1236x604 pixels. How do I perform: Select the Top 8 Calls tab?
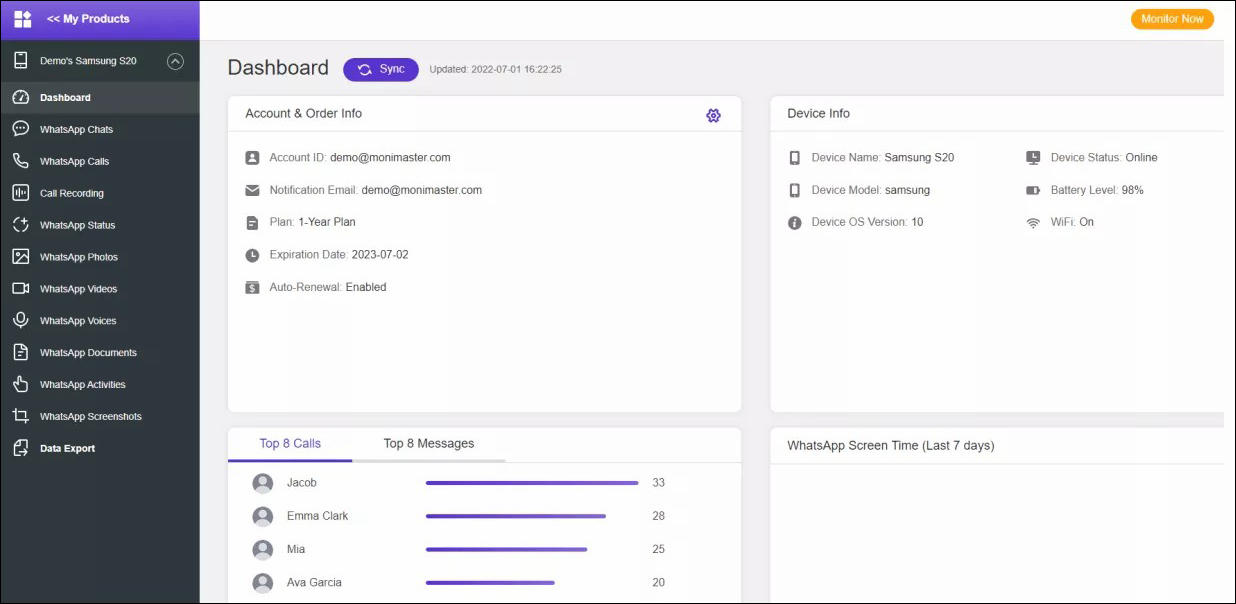point(290,443)
